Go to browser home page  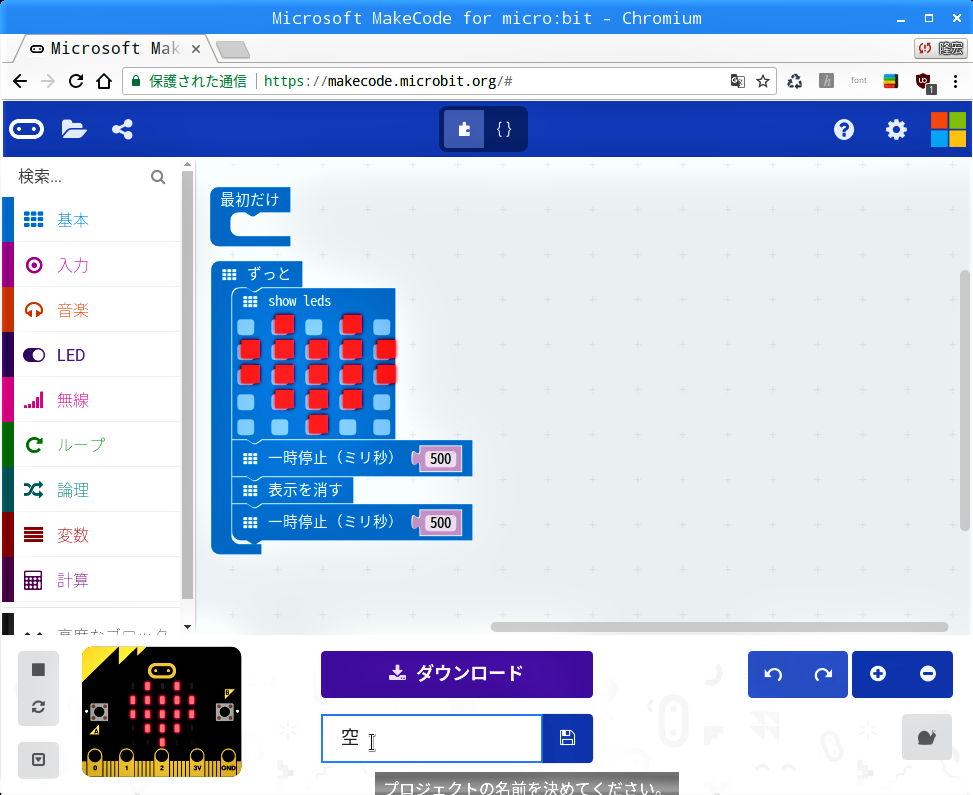[x=104, y=81]
